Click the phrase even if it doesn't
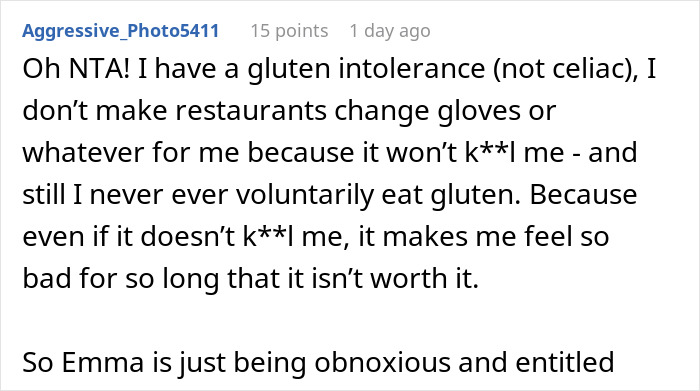 129,237
